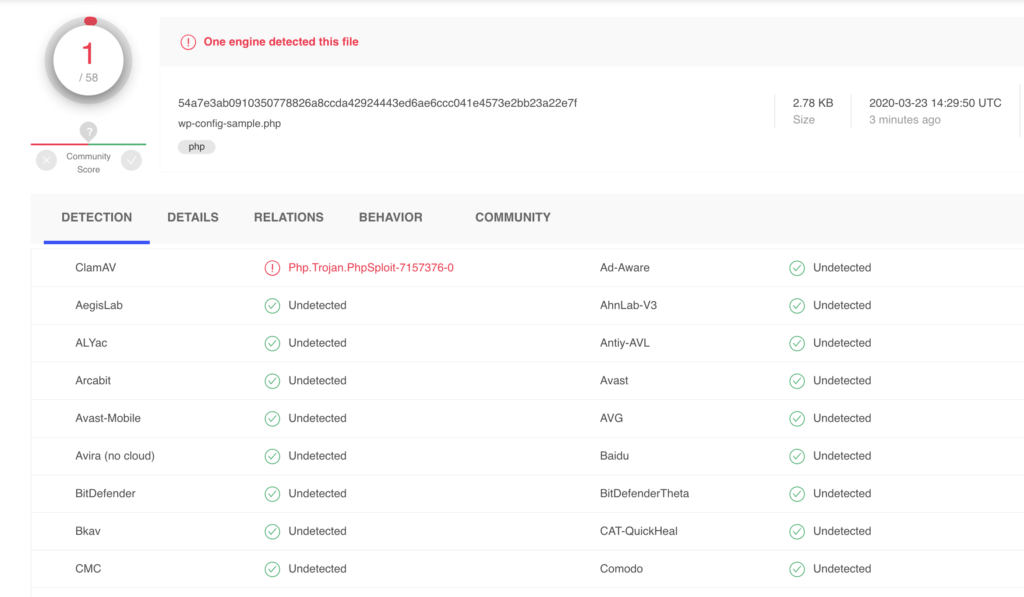
Task: Click the Antiy-AVL engine name
Action: click(625, 343)
